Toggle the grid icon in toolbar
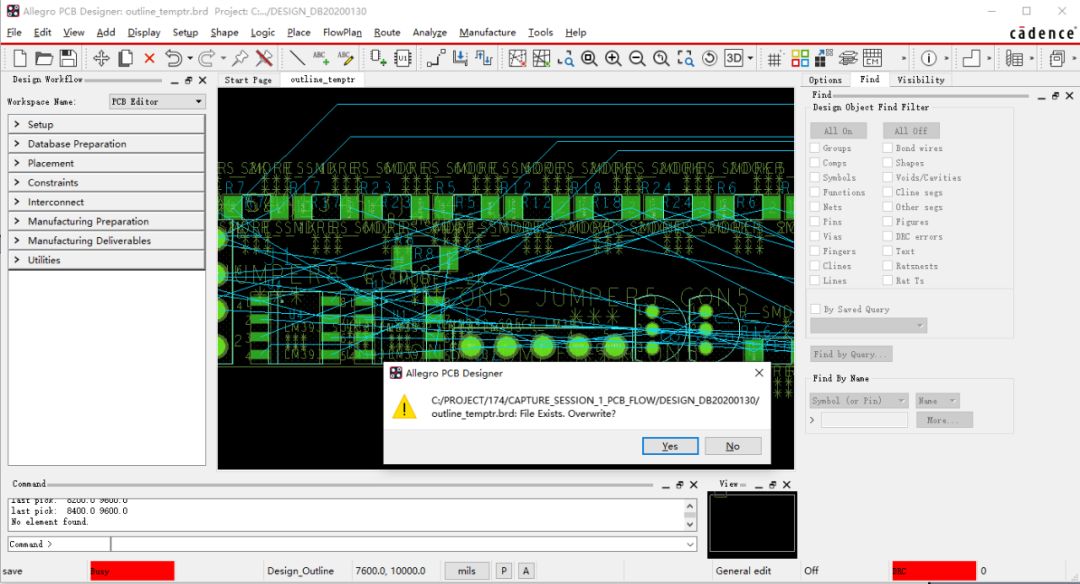This screenshot has height=584, width=1080. [x=775, y=59]
